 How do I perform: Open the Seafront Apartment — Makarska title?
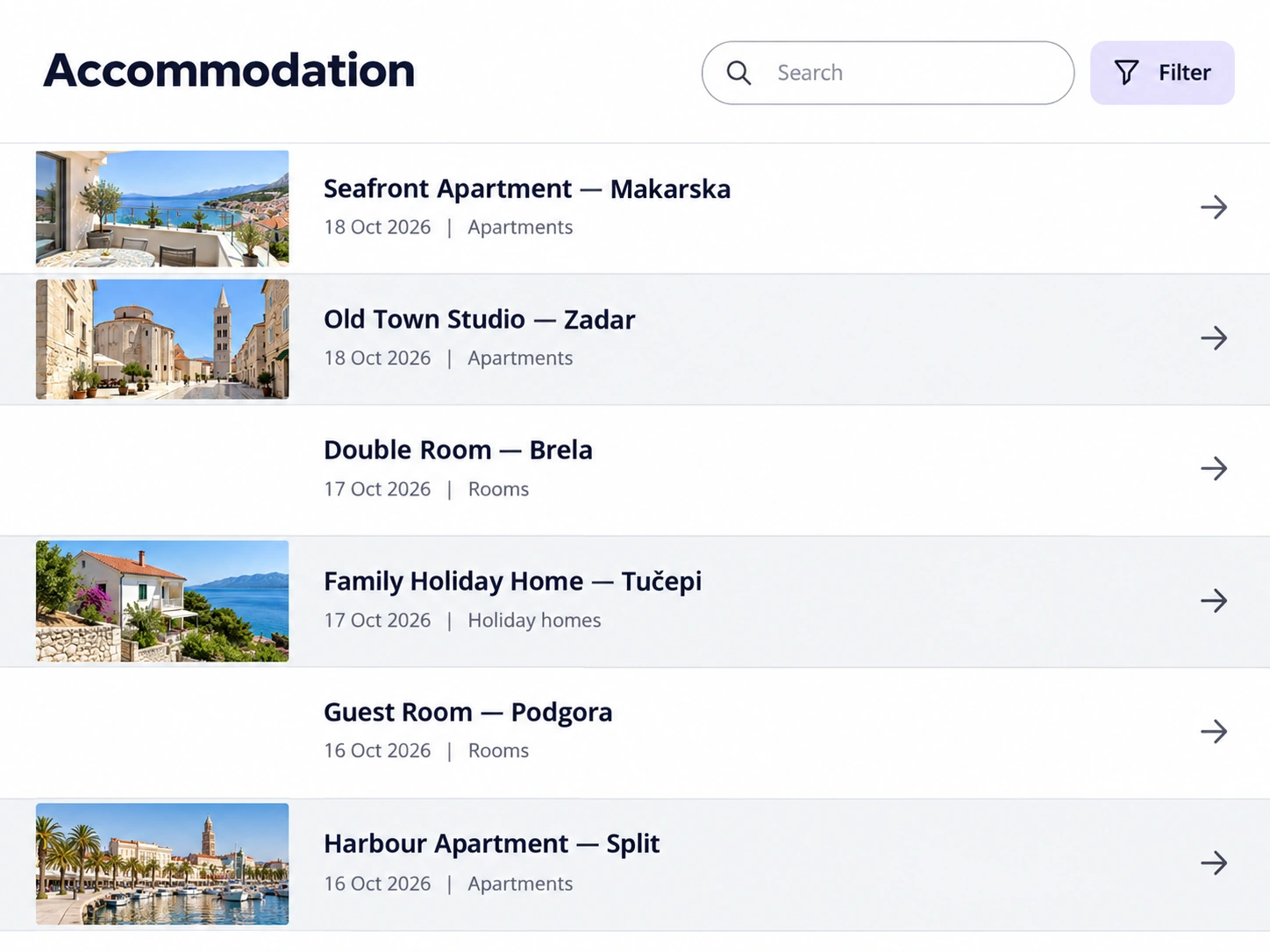[x=527, y=188]
